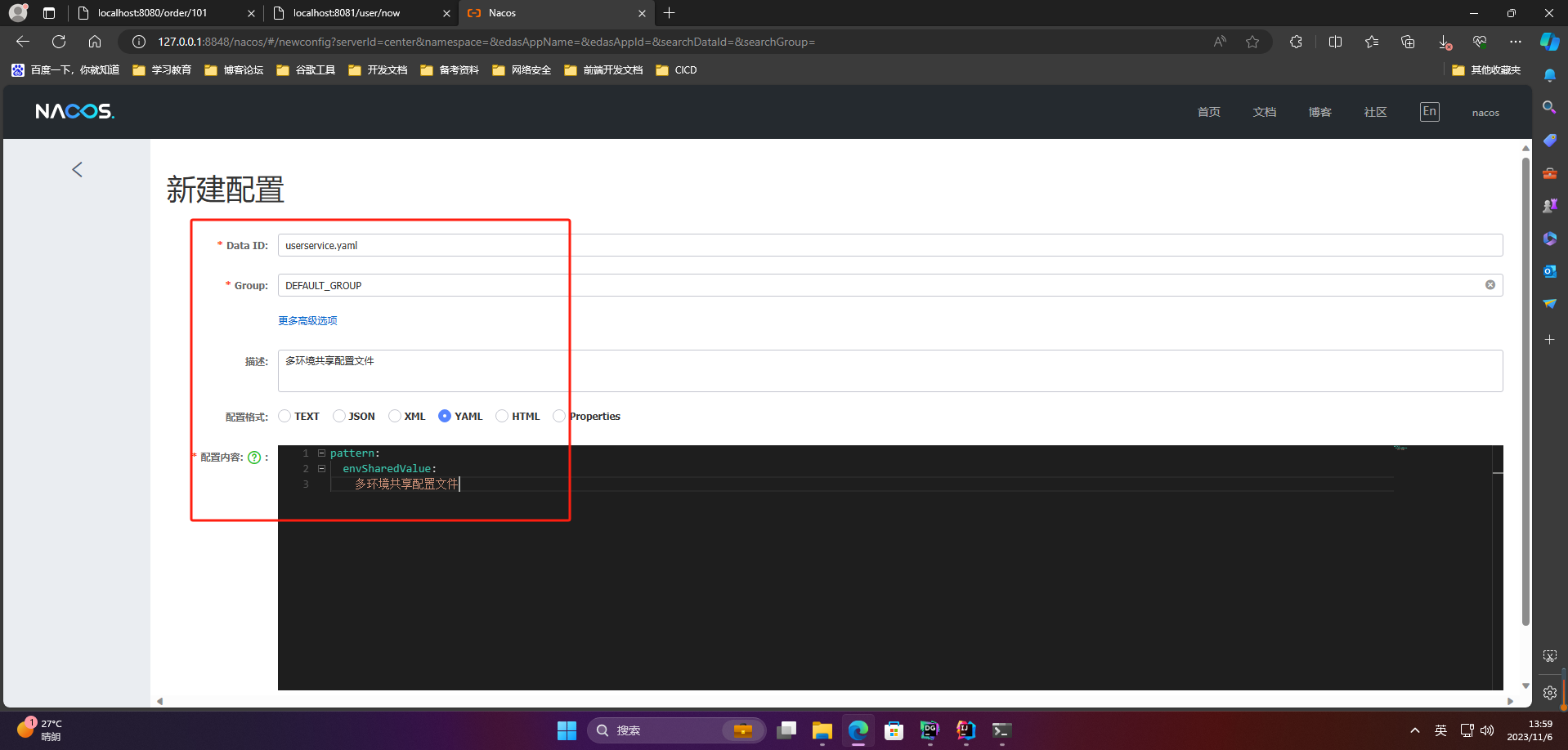The height and width of the screenshot is (750, 1568).
Task: Open IntelliJ IDEA from the taskbar
Action: click(x=965, y=730)
